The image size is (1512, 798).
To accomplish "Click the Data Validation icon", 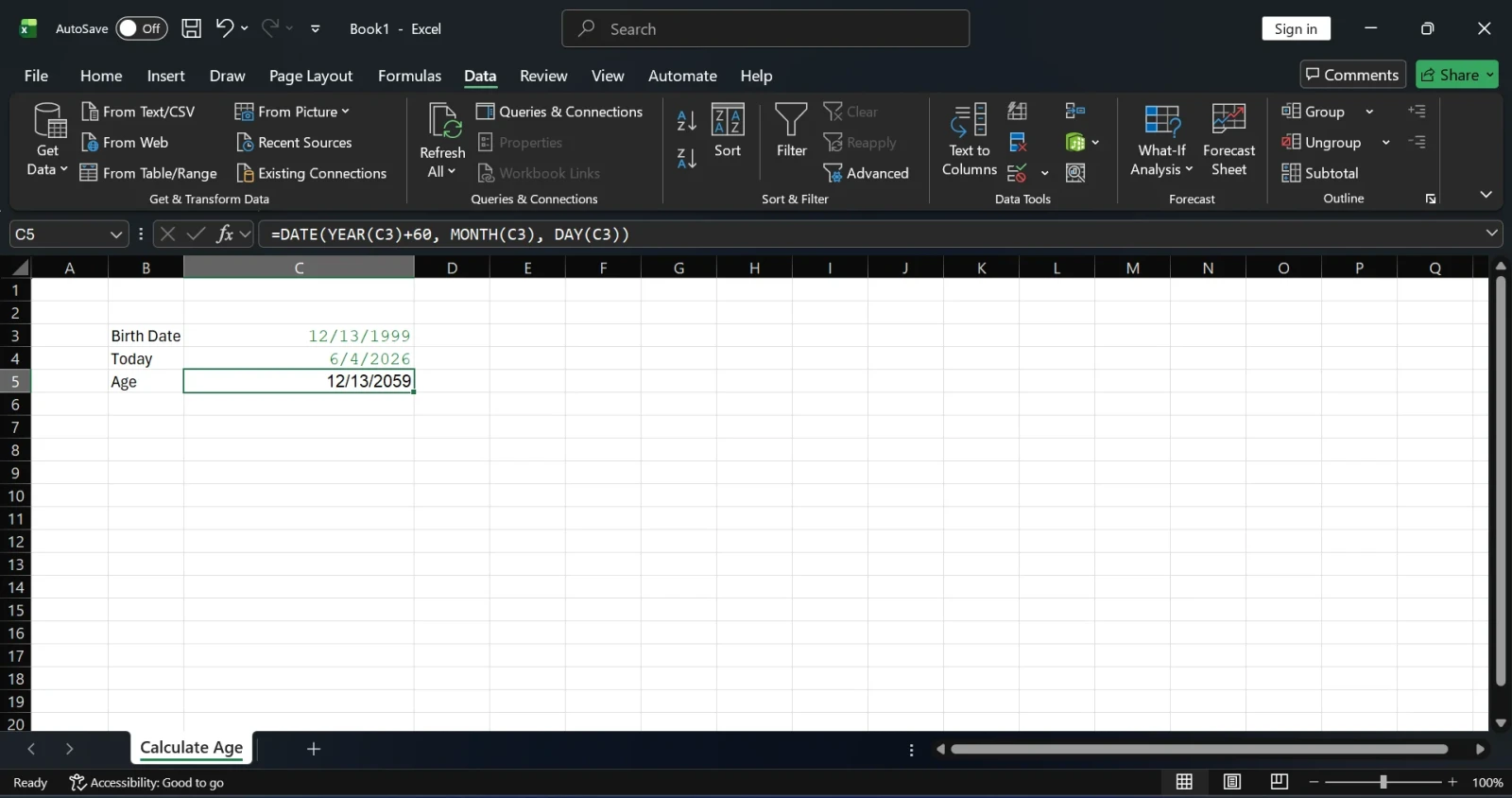I will pos(1017,173).
